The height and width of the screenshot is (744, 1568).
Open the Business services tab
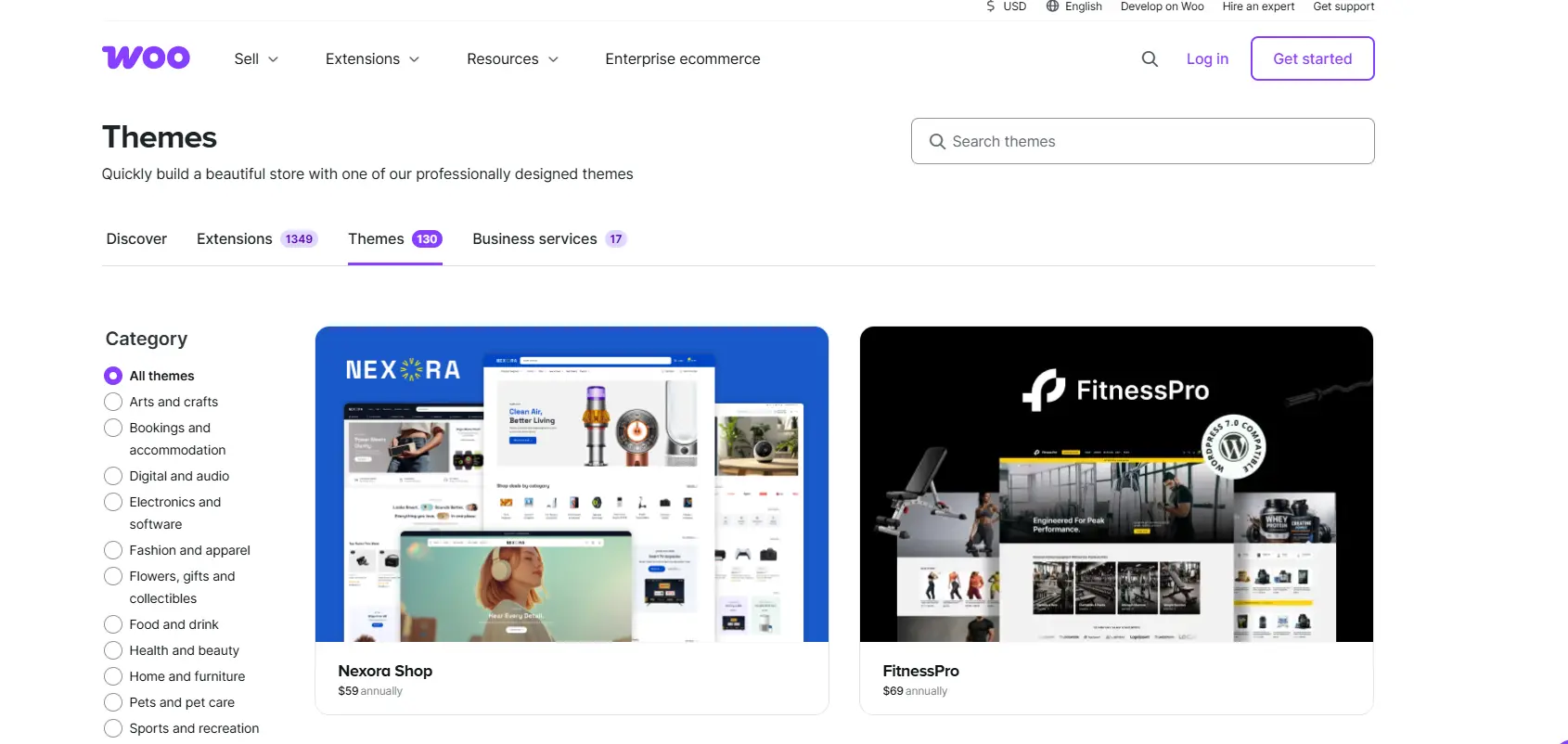tap(549, 238)
